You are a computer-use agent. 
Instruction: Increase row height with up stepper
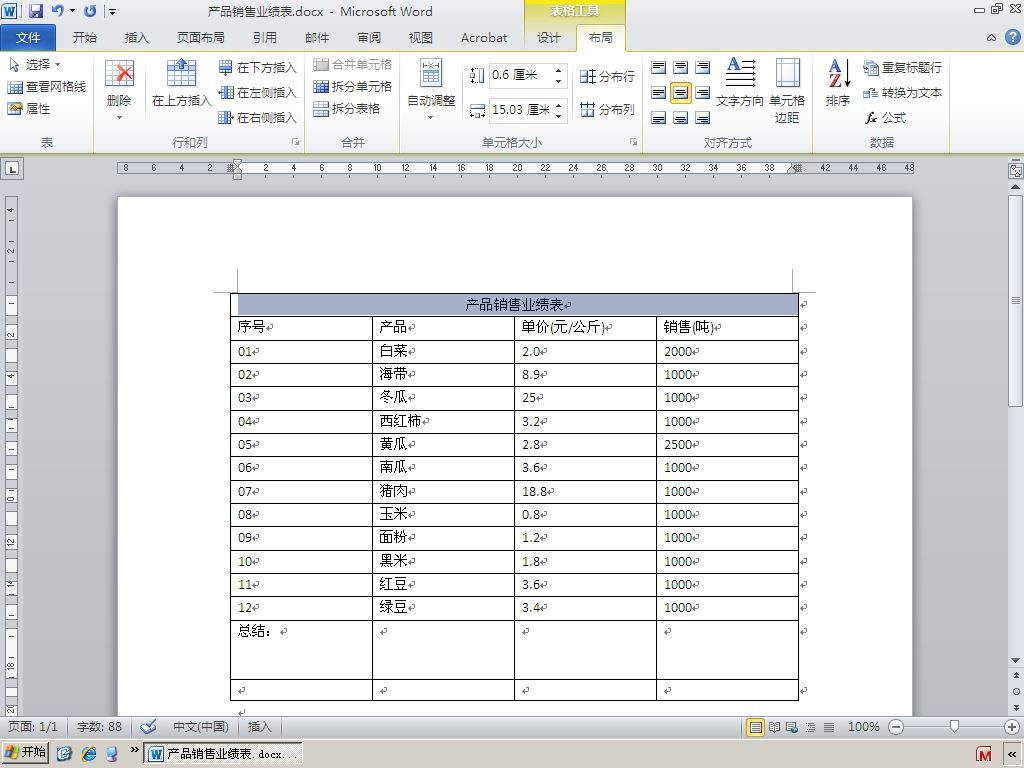(x=559, y=71)
